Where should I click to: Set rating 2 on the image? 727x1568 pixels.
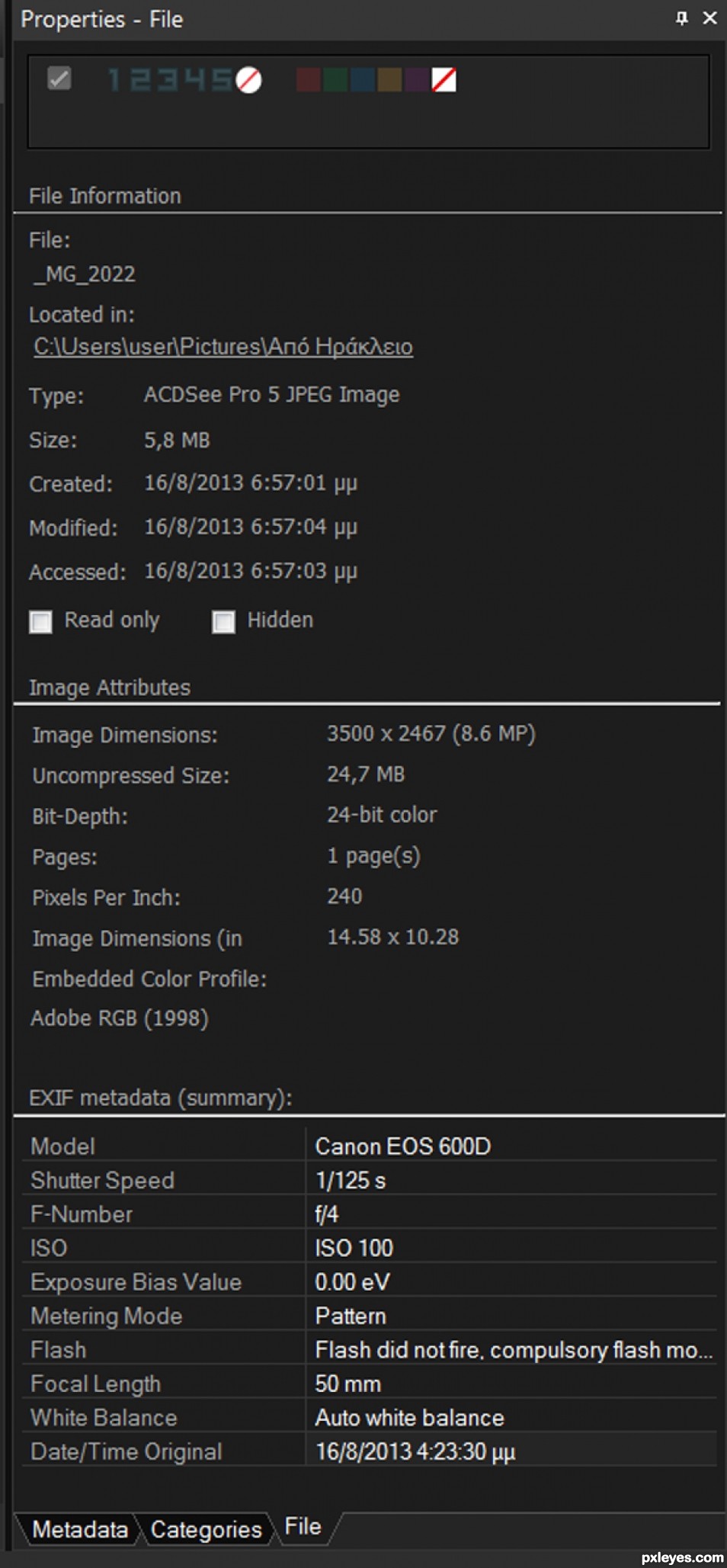(x=139, y=79)
